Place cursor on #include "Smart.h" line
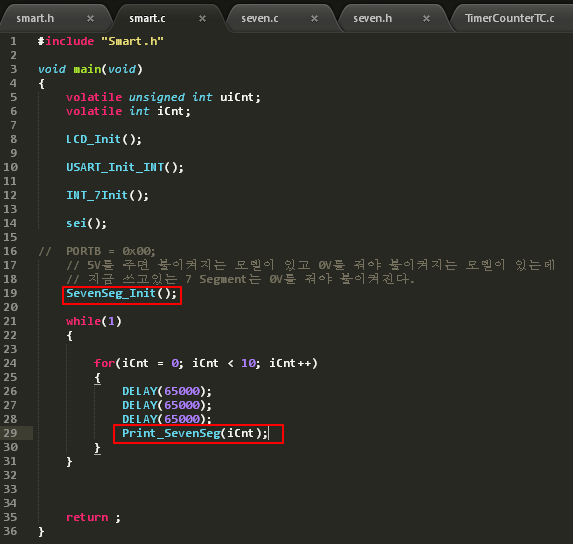This screenshot has height=544, width=573. pos(101,41)
